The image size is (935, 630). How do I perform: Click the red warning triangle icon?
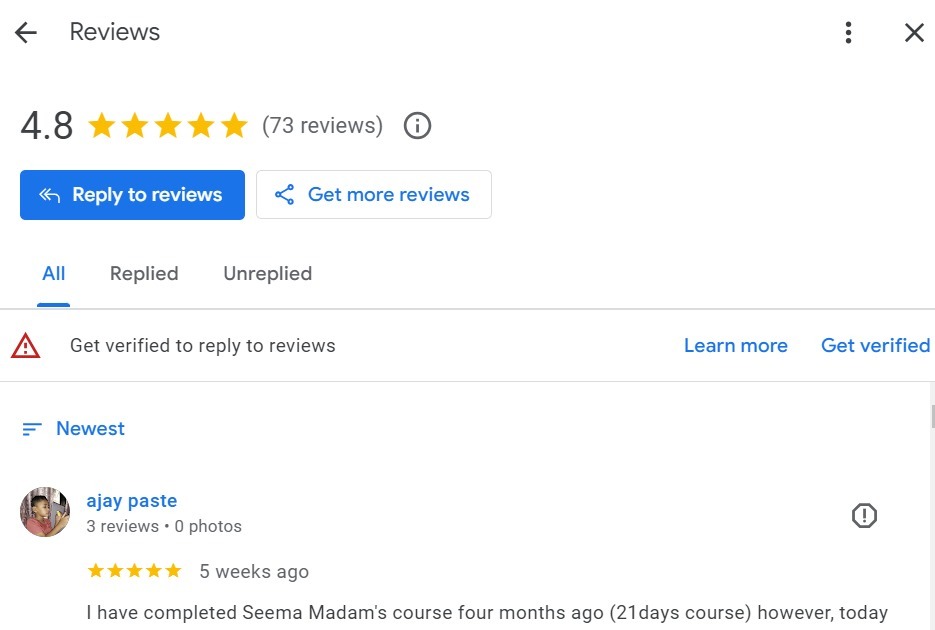(x=26, y=346)
